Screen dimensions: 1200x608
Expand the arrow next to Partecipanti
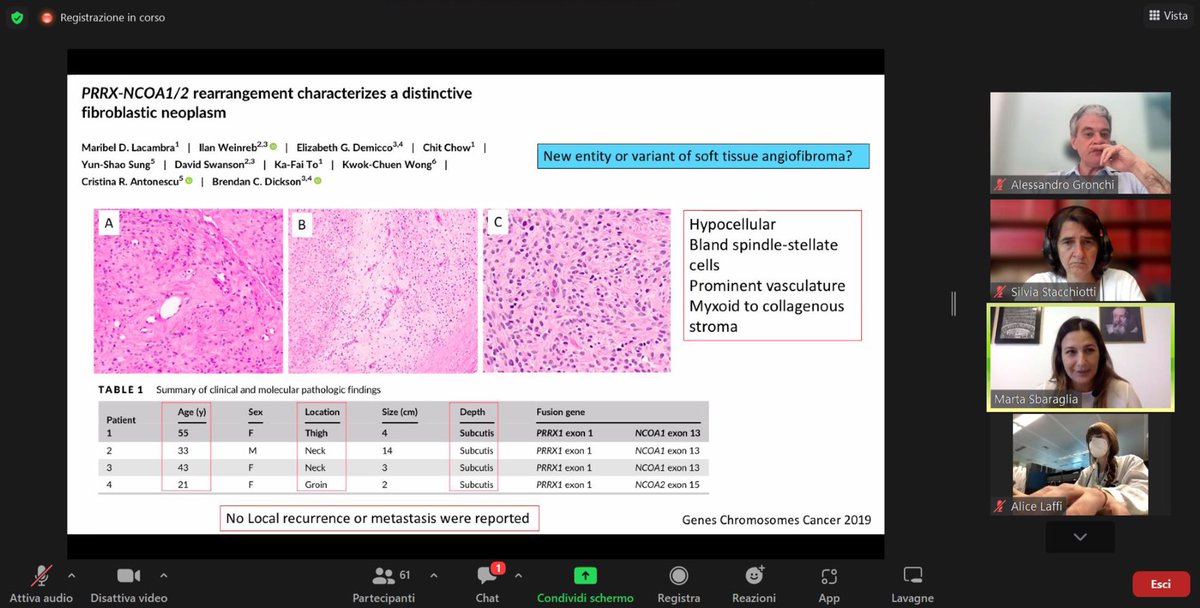pos(433,575)
